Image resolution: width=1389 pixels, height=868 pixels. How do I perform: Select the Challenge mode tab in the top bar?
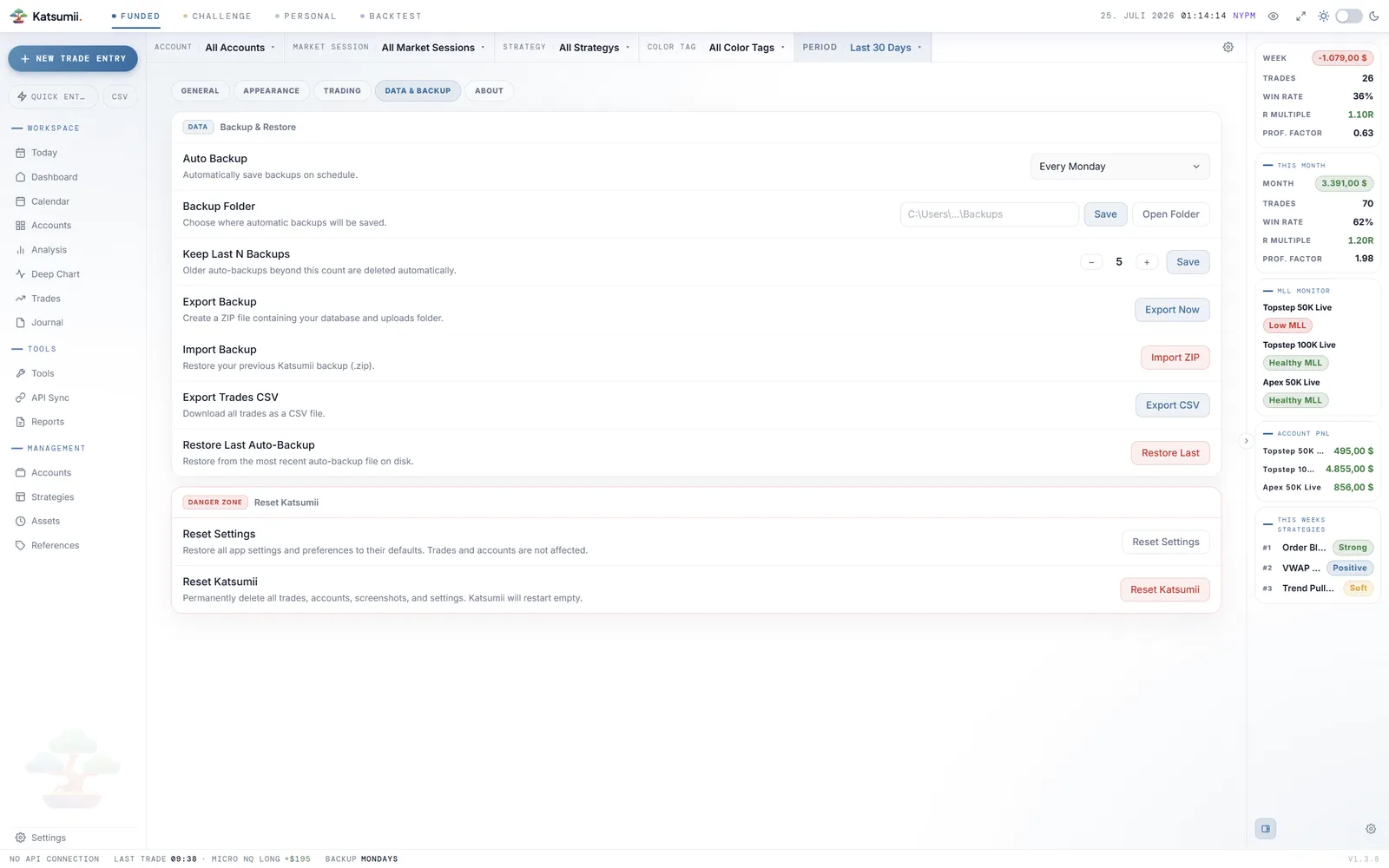tap(217, 16)
